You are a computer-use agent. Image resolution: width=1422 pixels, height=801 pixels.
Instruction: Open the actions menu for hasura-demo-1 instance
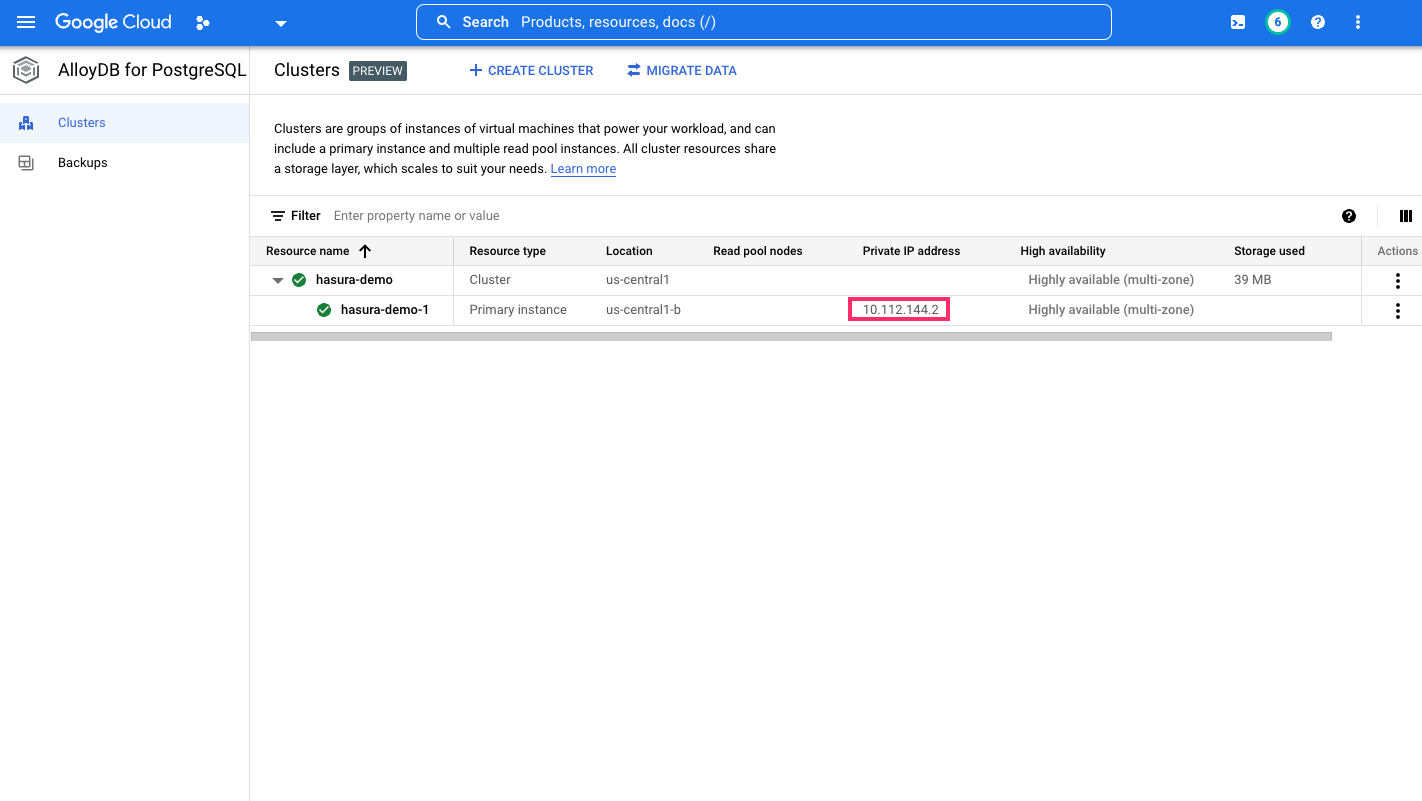tap(1397, 310)
